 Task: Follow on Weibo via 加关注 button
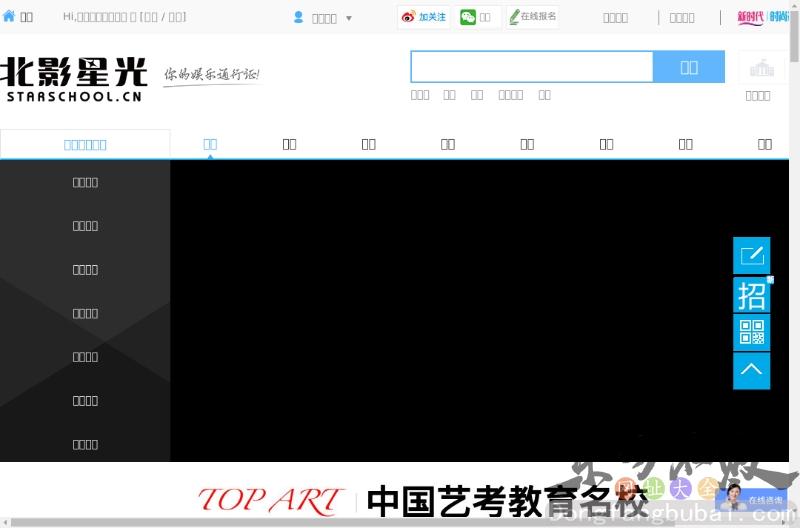[x=424, y=17]
